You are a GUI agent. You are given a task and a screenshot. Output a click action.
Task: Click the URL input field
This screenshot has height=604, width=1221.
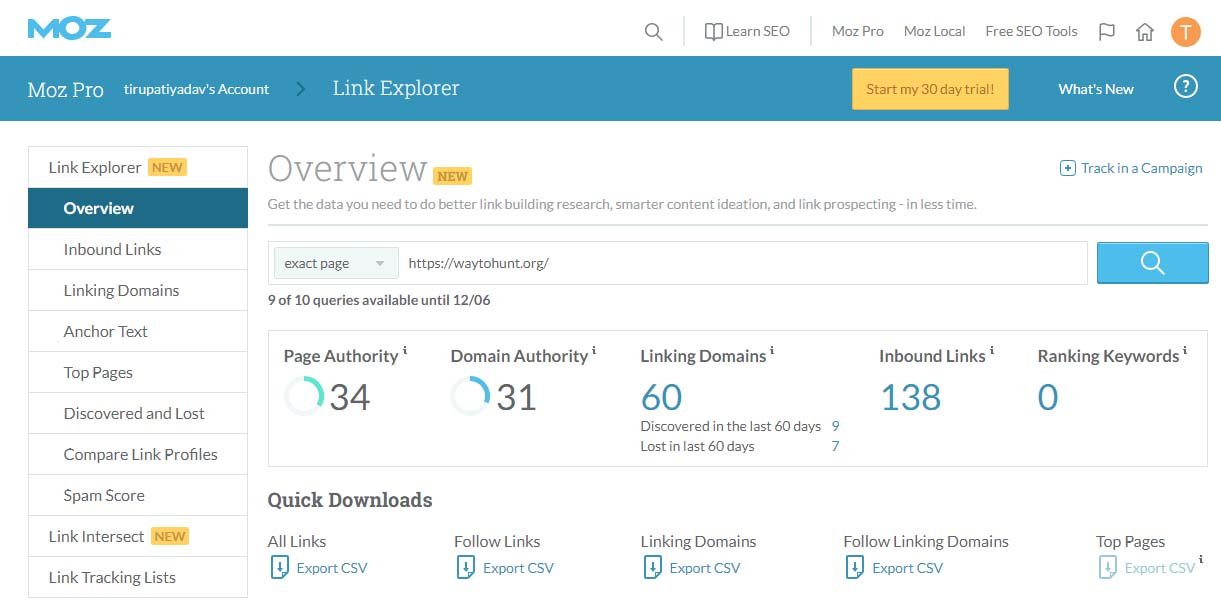(743, 263)
